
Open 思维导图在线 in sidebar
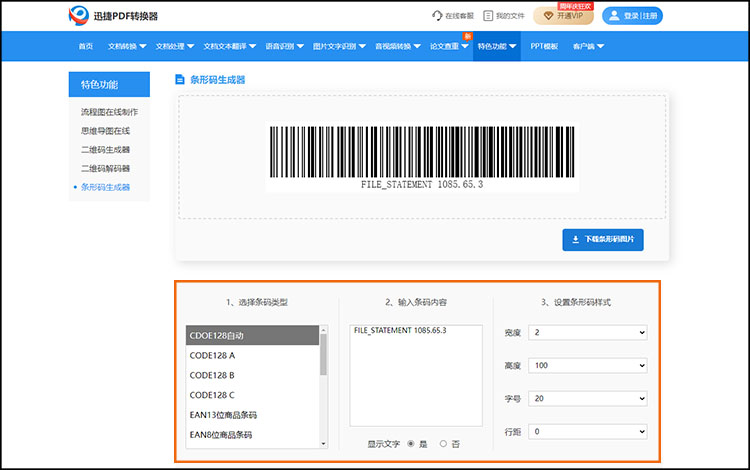click(x=105, y=131)
